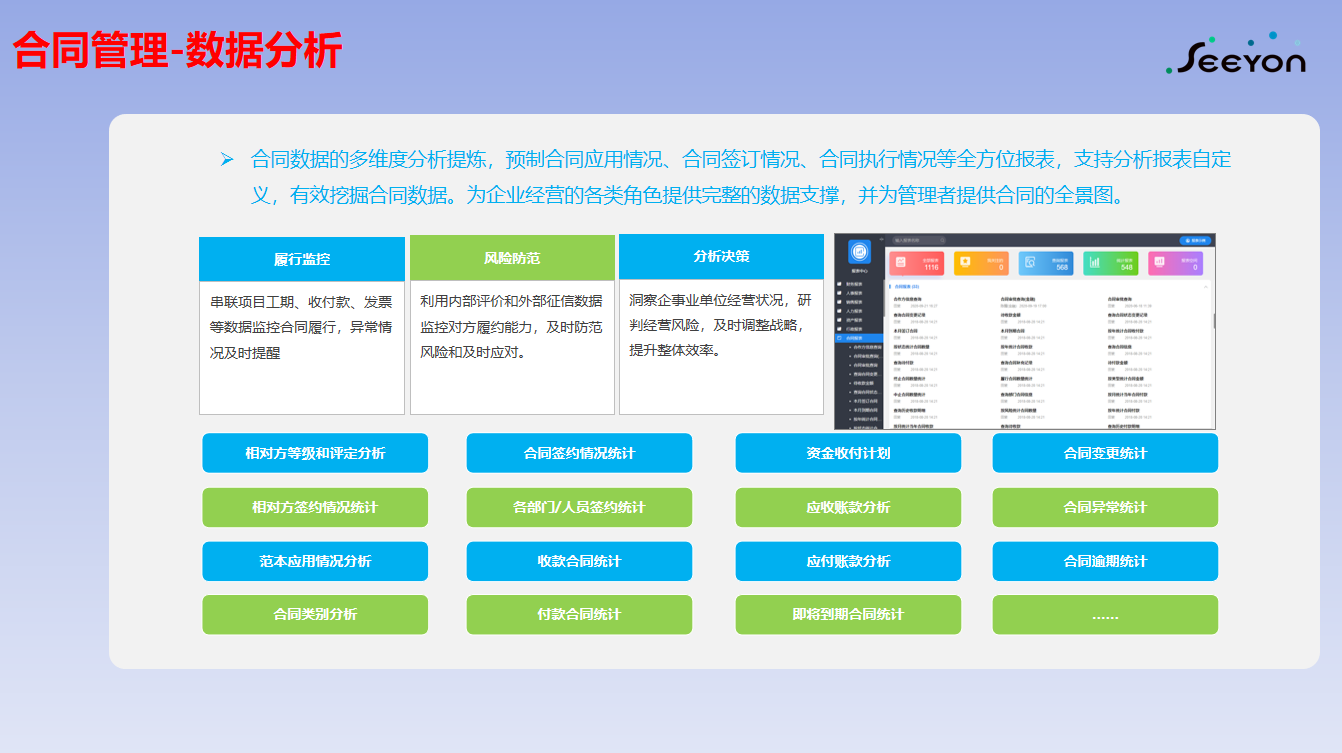Open the blue 报表中心 logo icon in sidebar
The height and width of the screenshot is (753, 1342).
[x=859, y=252]
